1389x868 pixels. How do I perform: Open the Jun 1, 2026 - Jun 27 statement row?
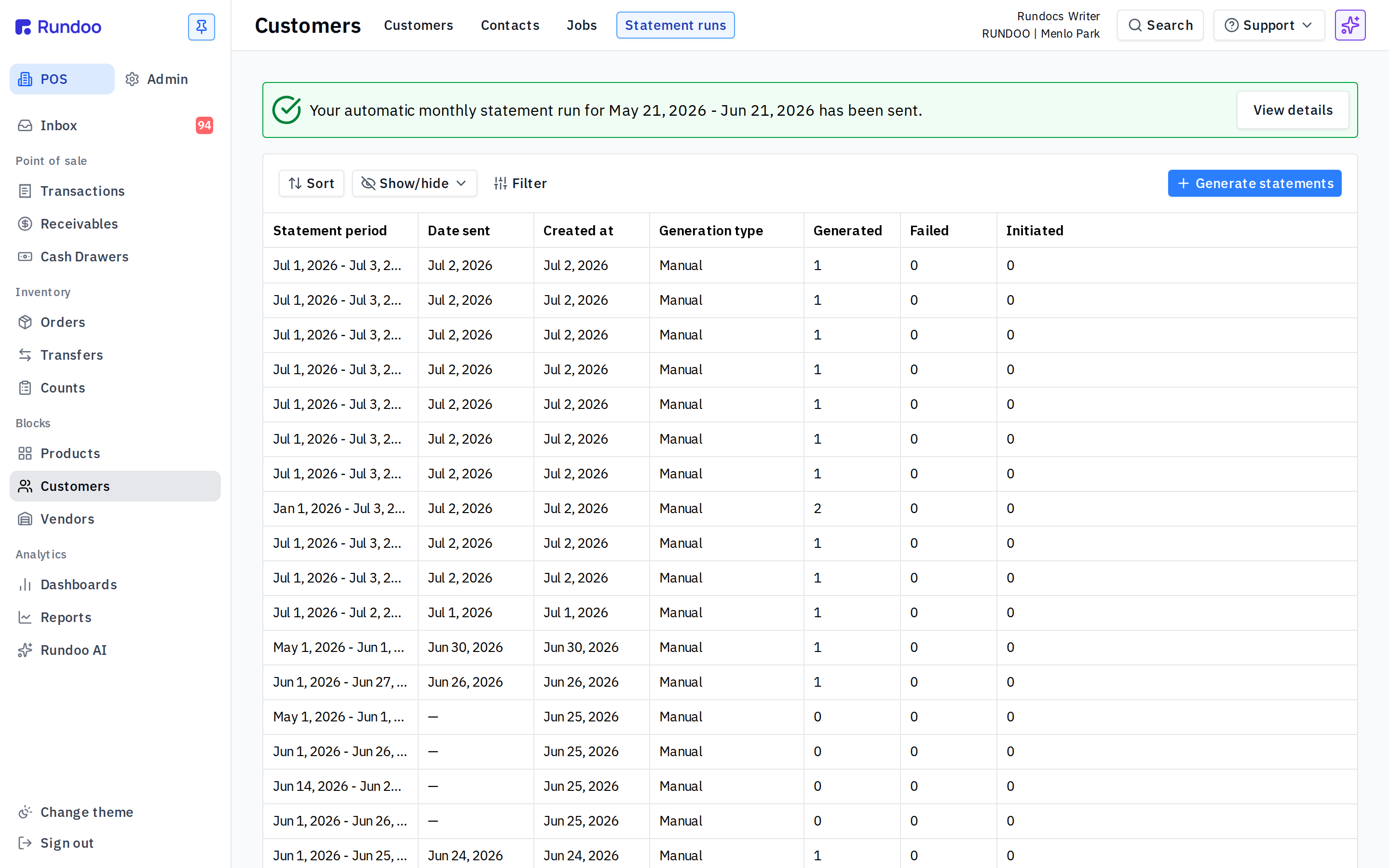click(x=810, y=682)
